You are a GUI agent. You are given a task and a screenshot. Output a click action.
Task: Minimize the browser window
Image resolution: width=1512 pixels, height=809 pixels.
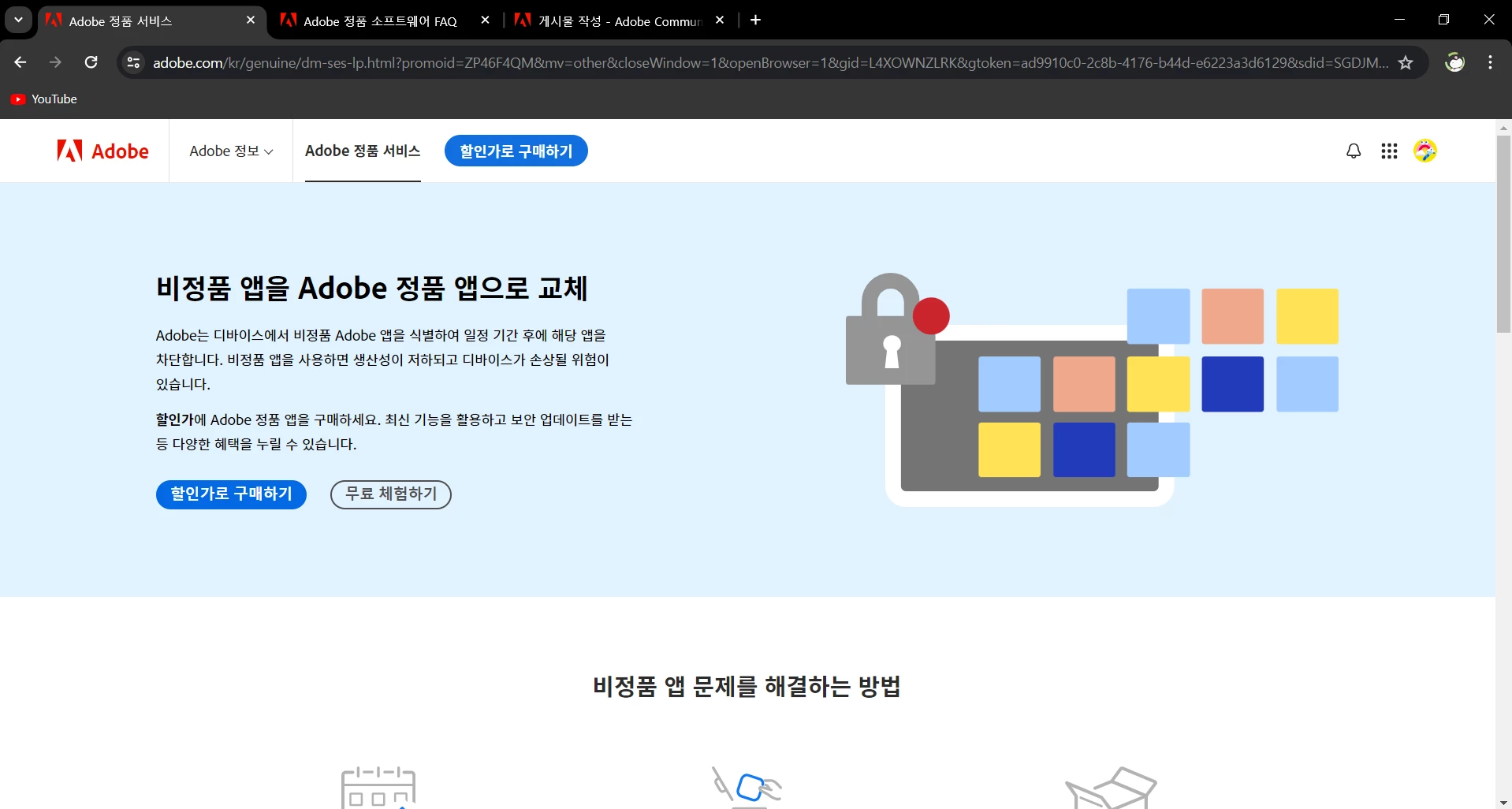pyautogui.click(x=1399, y=20)
